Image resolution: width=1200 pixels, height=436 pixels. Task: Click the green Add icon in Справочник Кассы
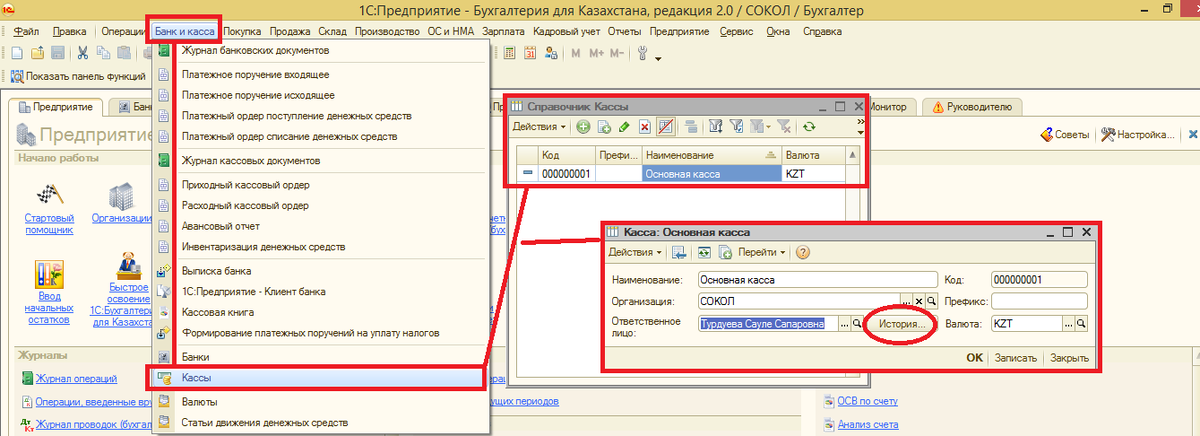point(581,127)
